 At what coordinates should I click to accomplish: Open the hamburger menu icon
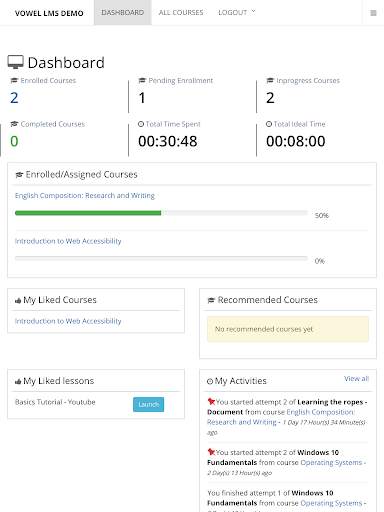(x=373, y=13)
